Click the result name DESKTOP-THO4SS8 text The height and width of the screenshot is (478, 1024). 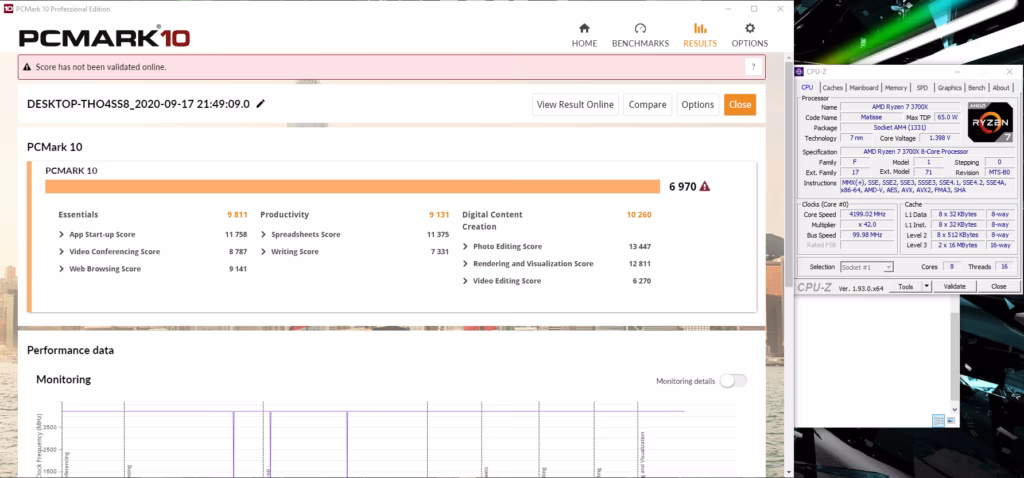click(x=138, y=104)
